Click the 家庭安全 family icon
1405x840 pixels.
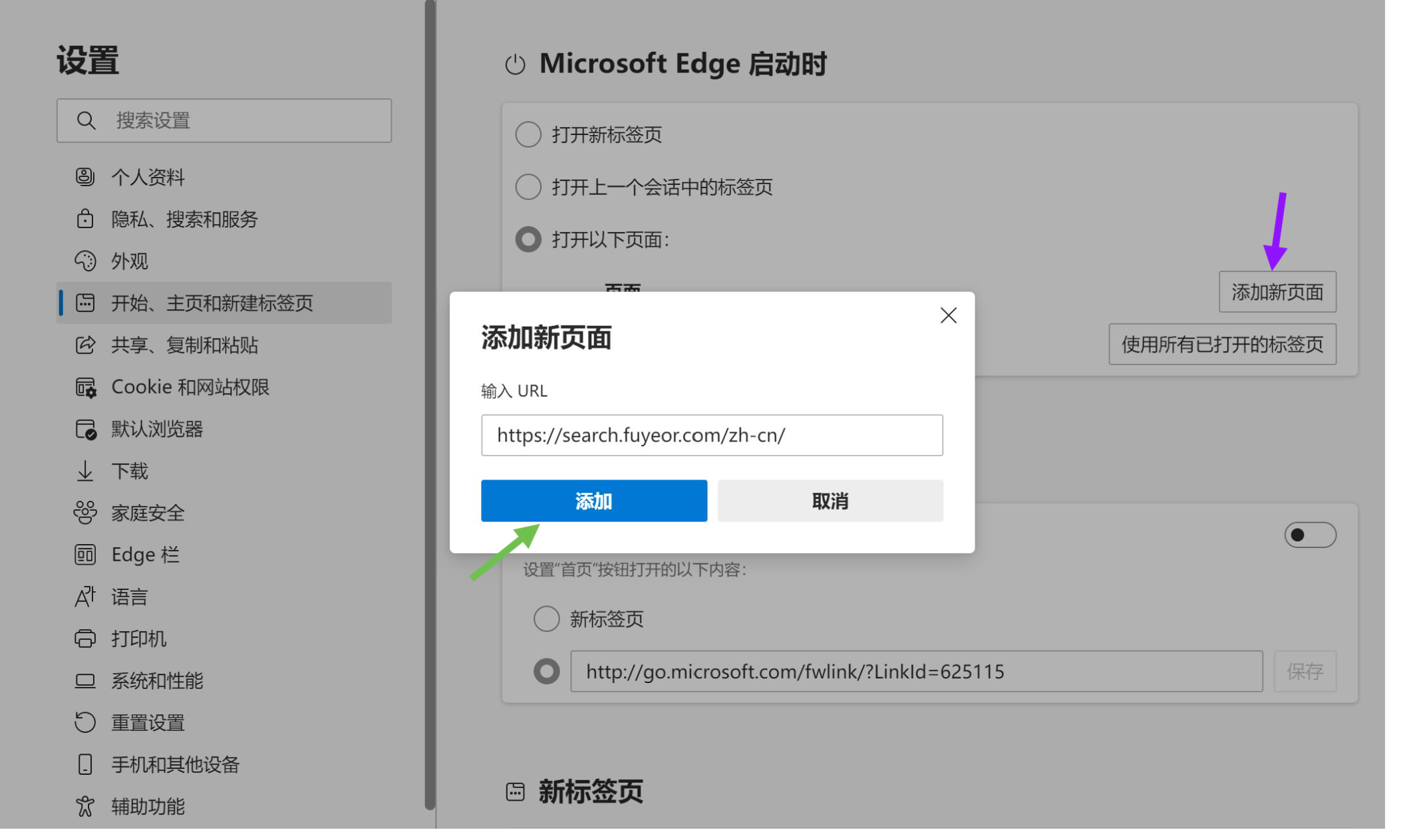pyautogui.click(x=85, y=513)
